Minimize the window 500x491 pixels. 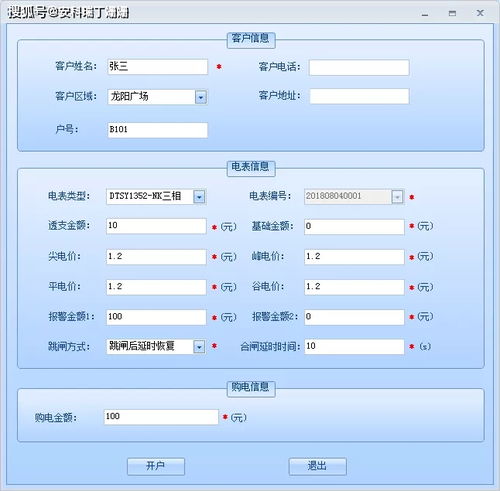pos(425,14)
